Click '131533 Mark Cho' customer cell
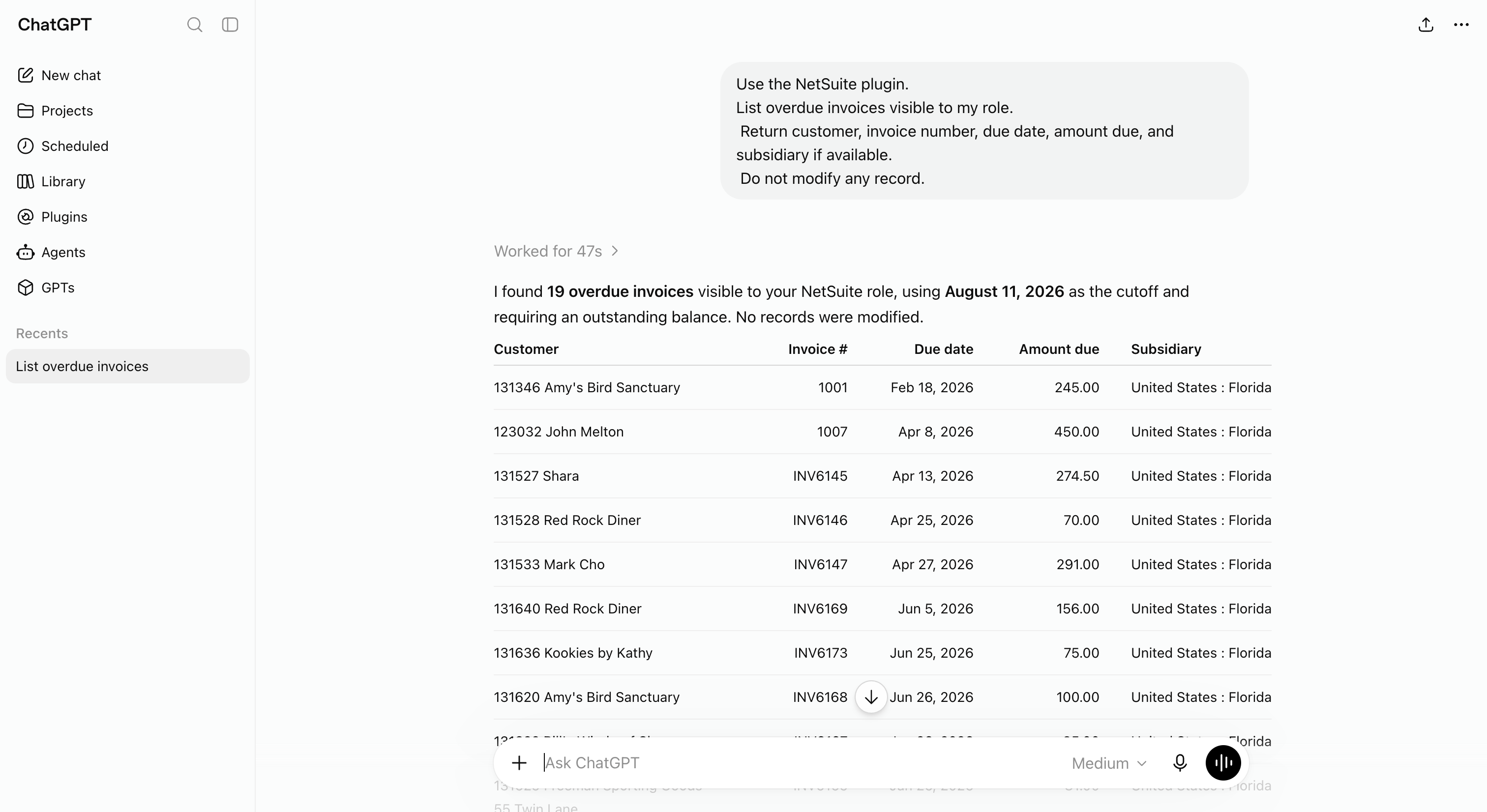The image size is (1487, 812). (549, 564)
